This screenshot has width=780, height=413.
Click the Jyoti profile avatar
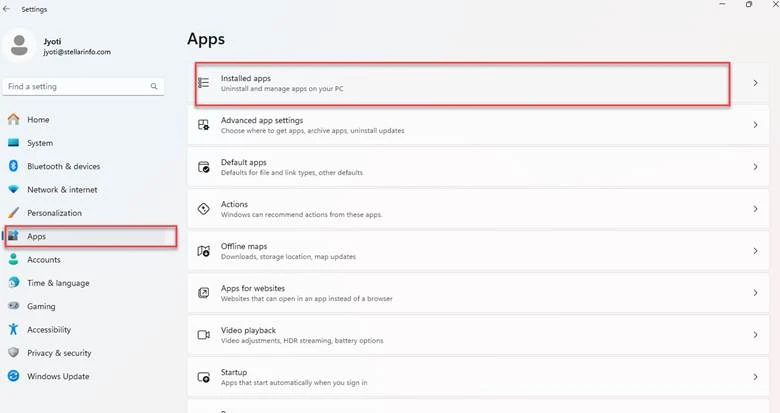20,45
